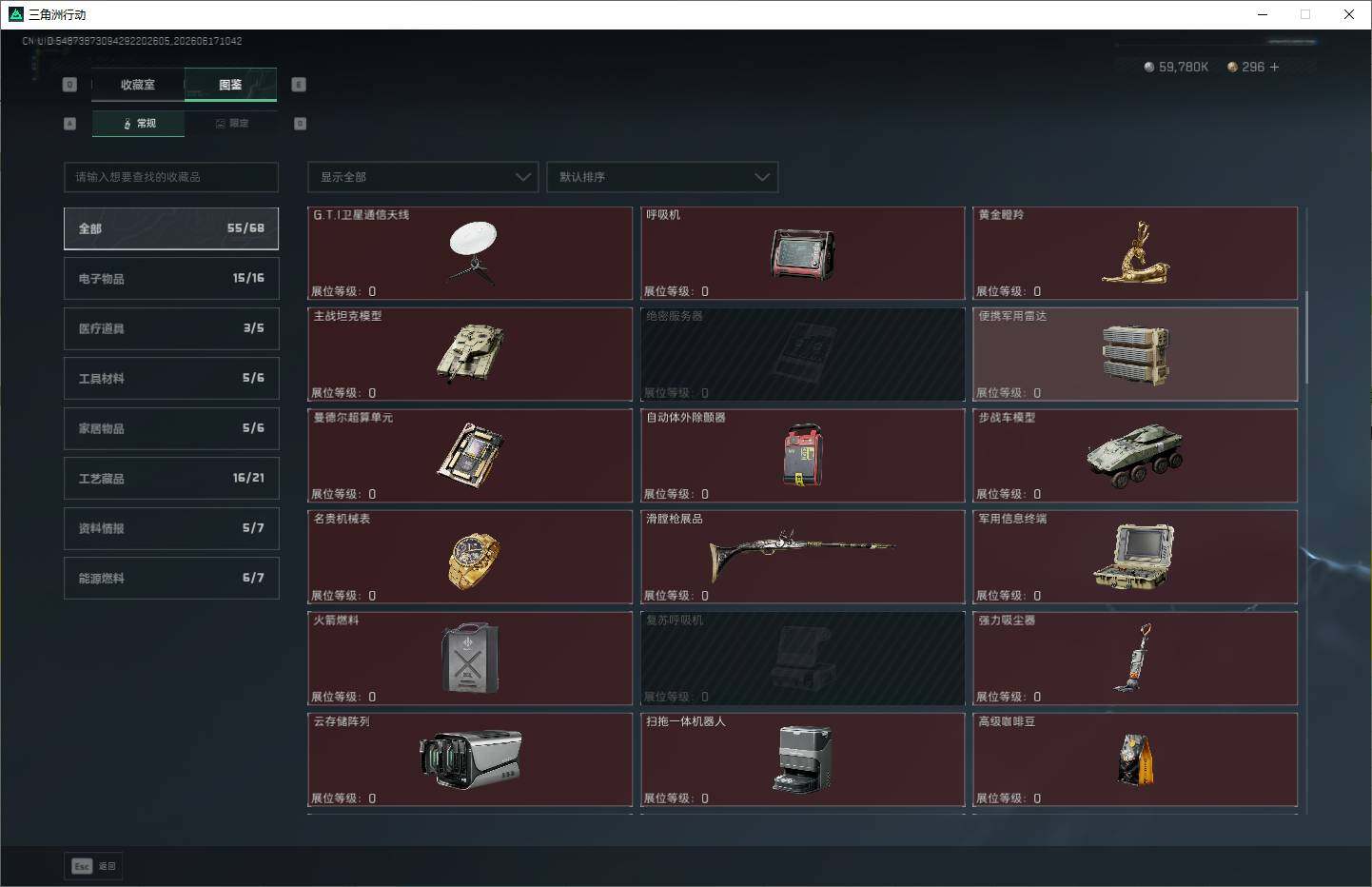Select the 医疗道具 category

click(171, 328)
